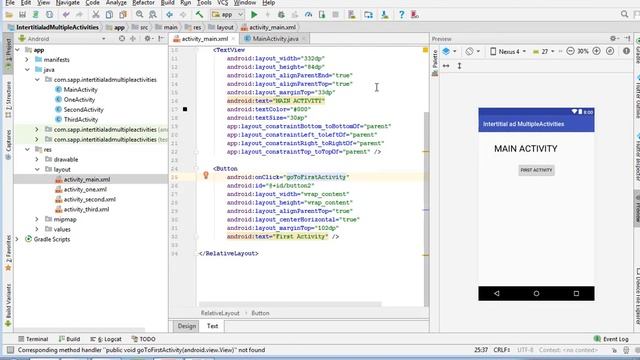Expand the drawable folder
Viewport: 640px width, 360px height.
click(37, 160)
